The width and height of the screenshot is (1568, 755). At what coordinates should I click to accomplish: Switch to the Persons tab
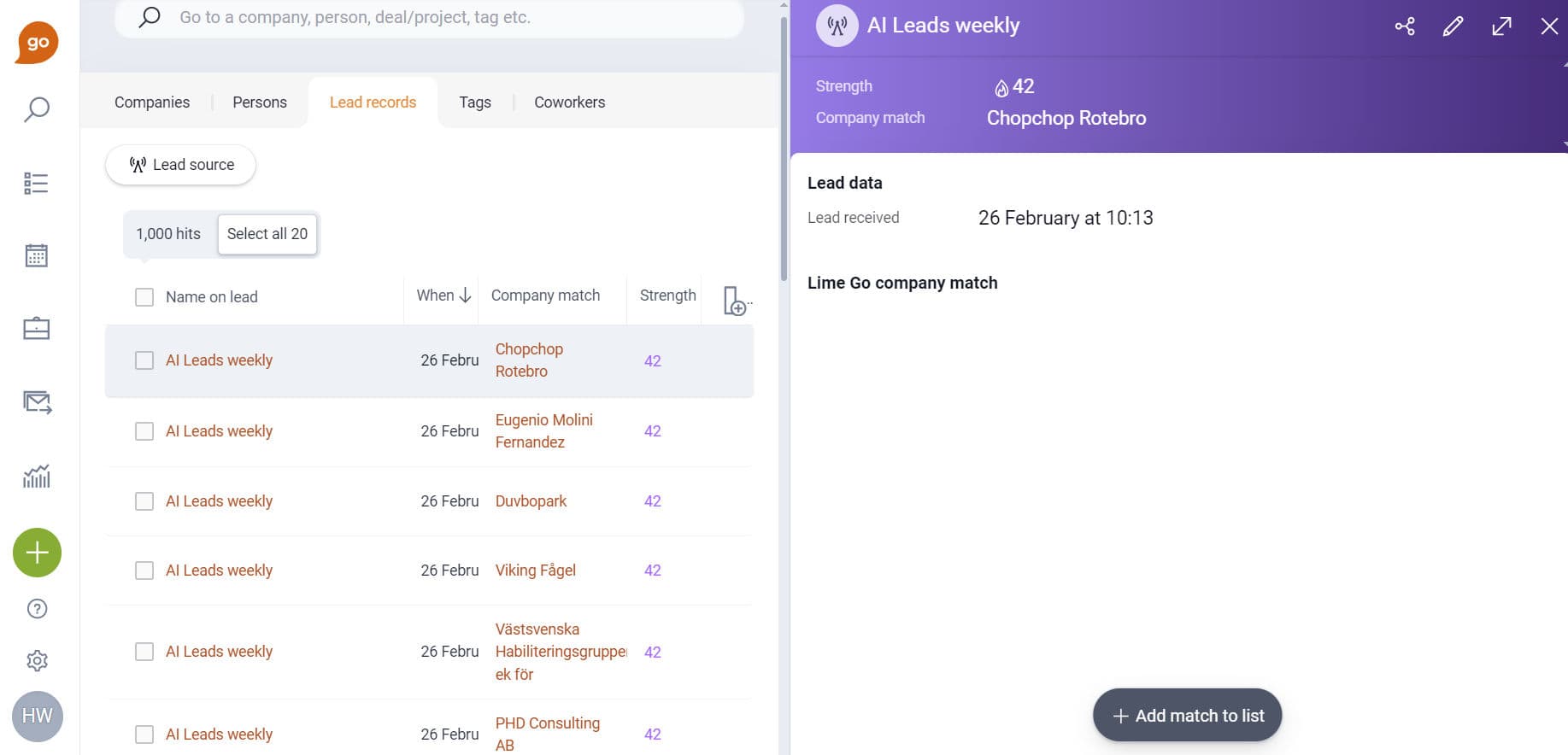point(260,102)
